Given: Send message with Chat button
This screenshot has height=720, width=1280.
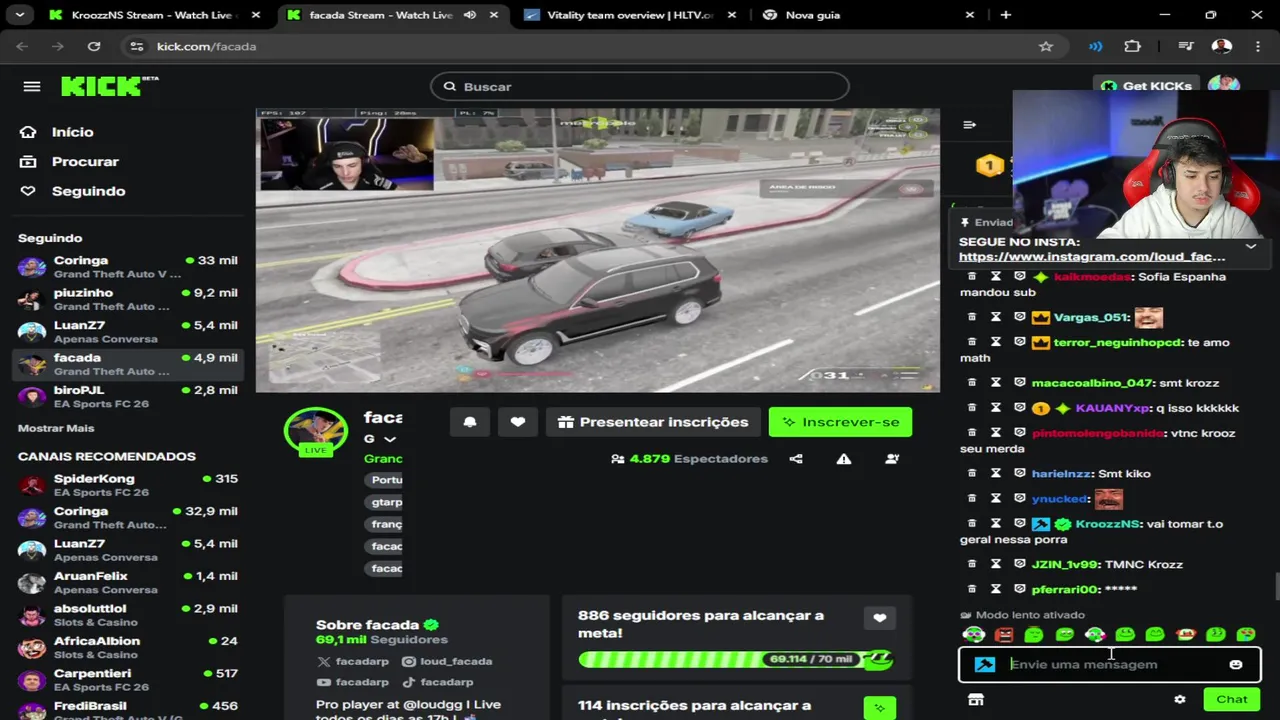Looking at the screenshot, I should coord(1232,700).
